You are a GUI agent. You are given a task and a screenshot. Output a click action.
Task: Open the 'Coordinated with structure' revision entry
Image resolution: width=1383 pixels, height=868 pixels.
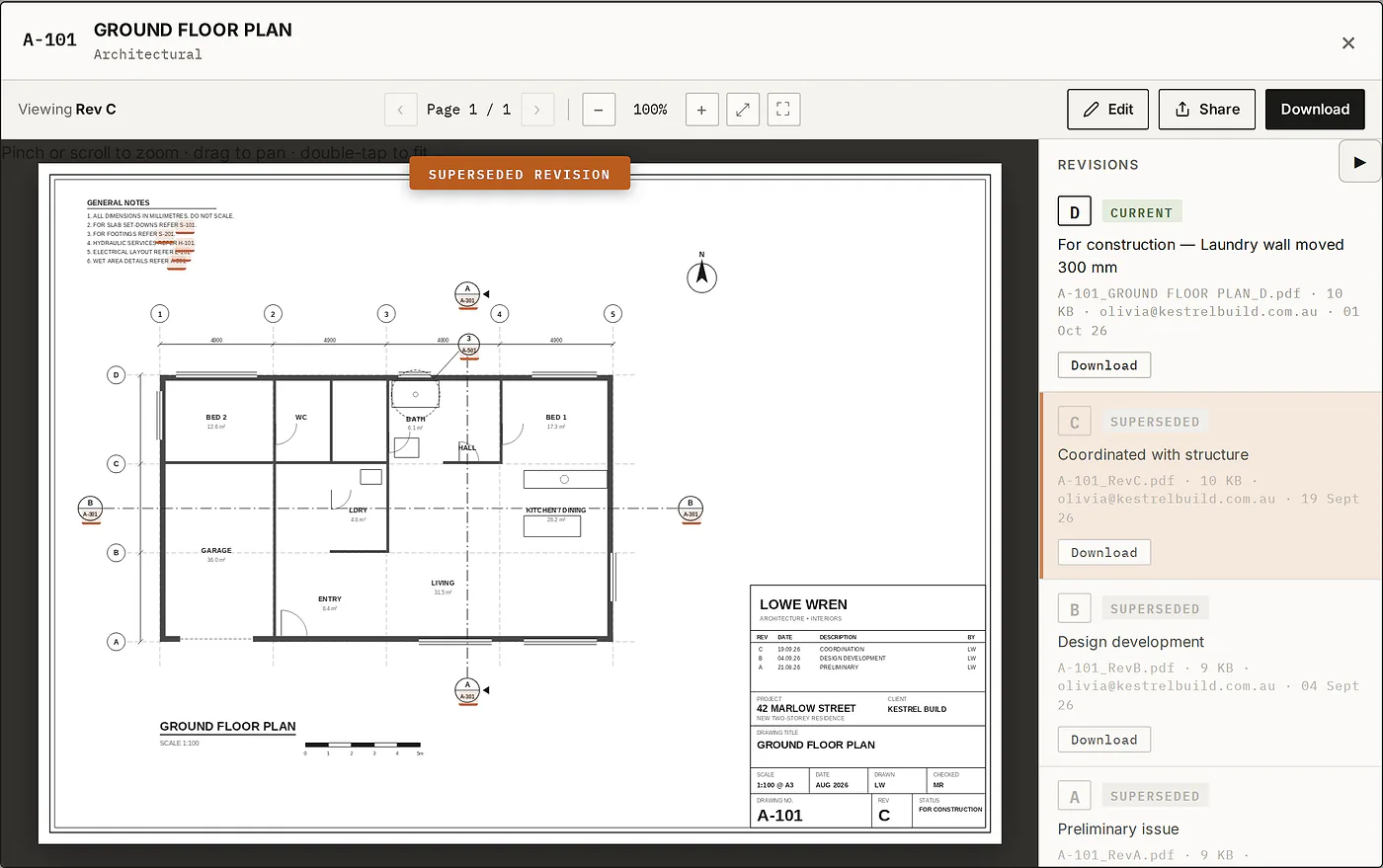click(1210, 486)
